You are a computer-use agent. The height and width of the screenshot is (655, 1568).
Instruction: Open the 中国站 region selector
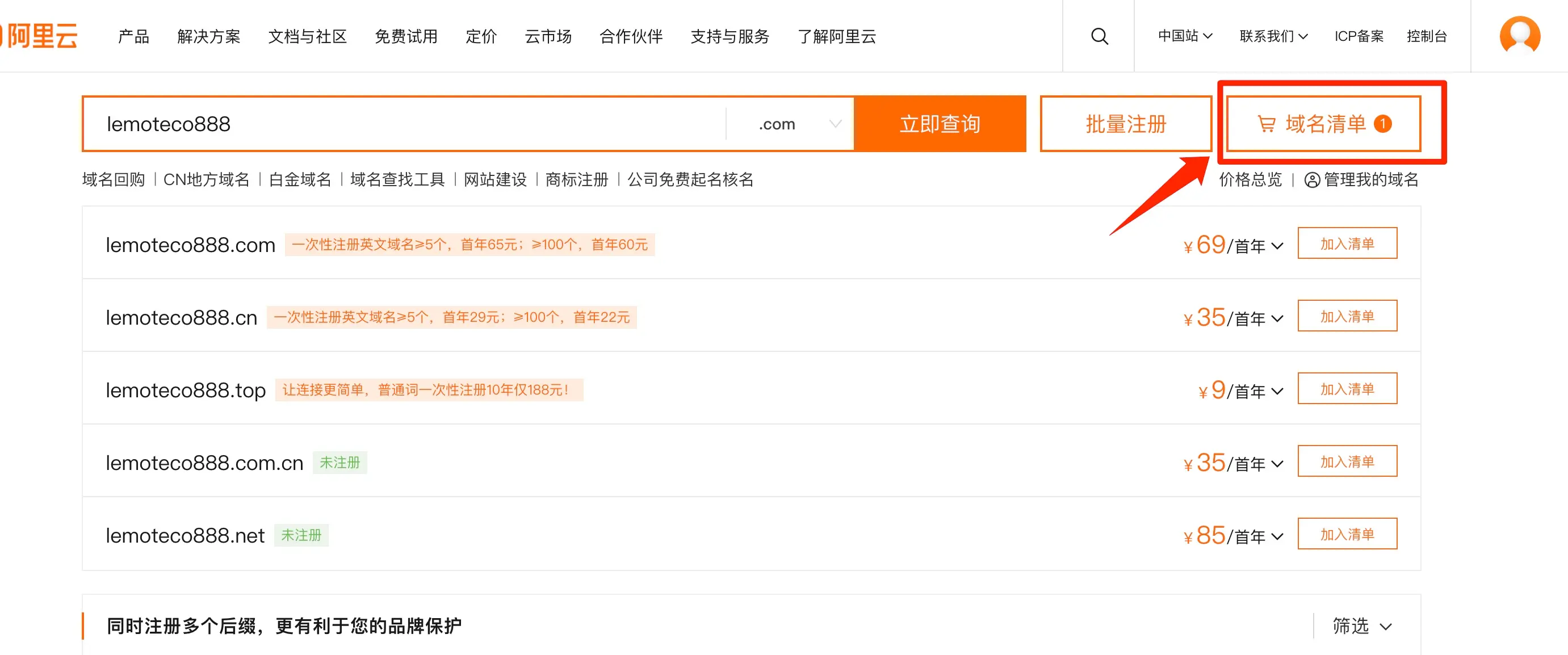click(1185, 36)
